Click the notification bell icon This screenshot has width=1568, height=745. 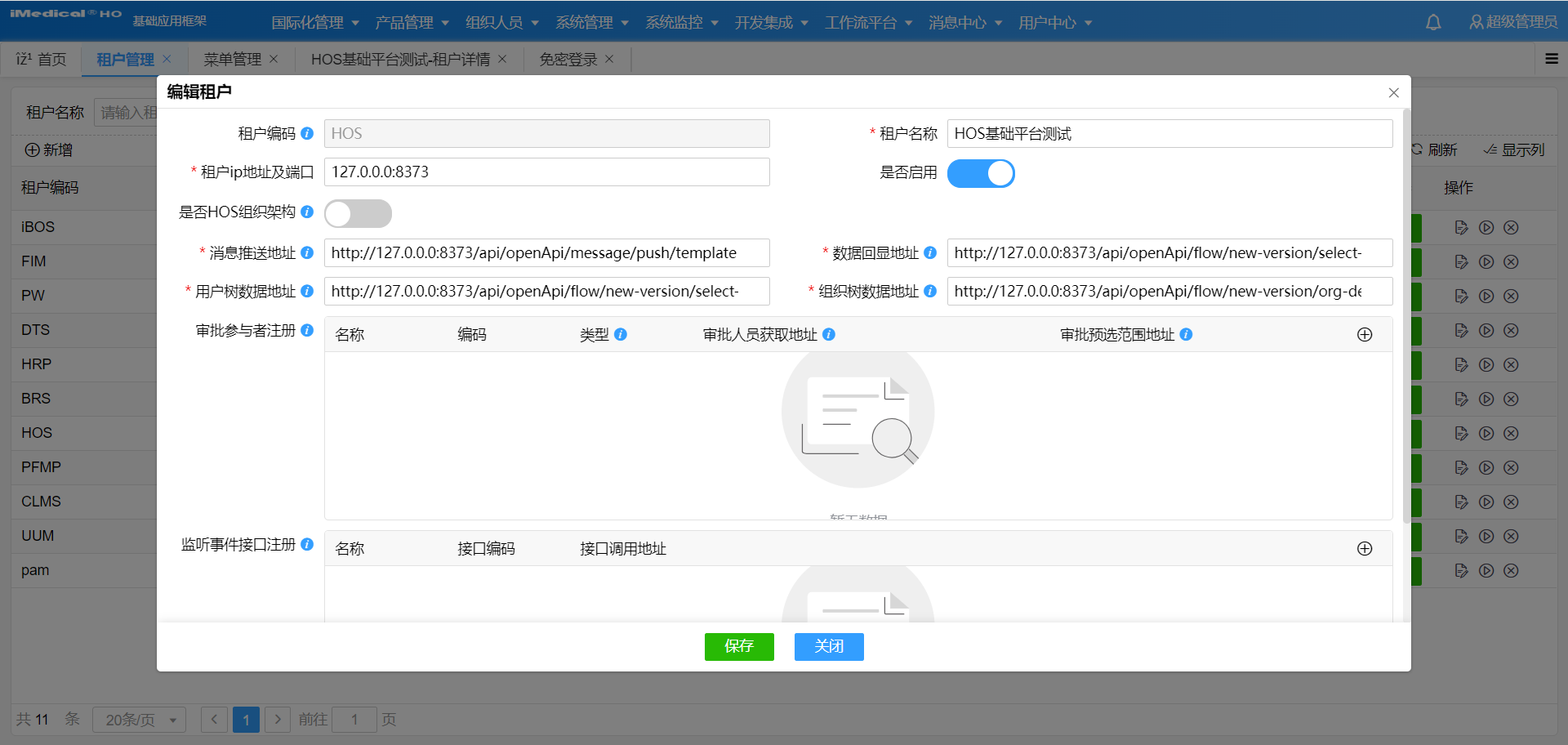[1433, 22]
